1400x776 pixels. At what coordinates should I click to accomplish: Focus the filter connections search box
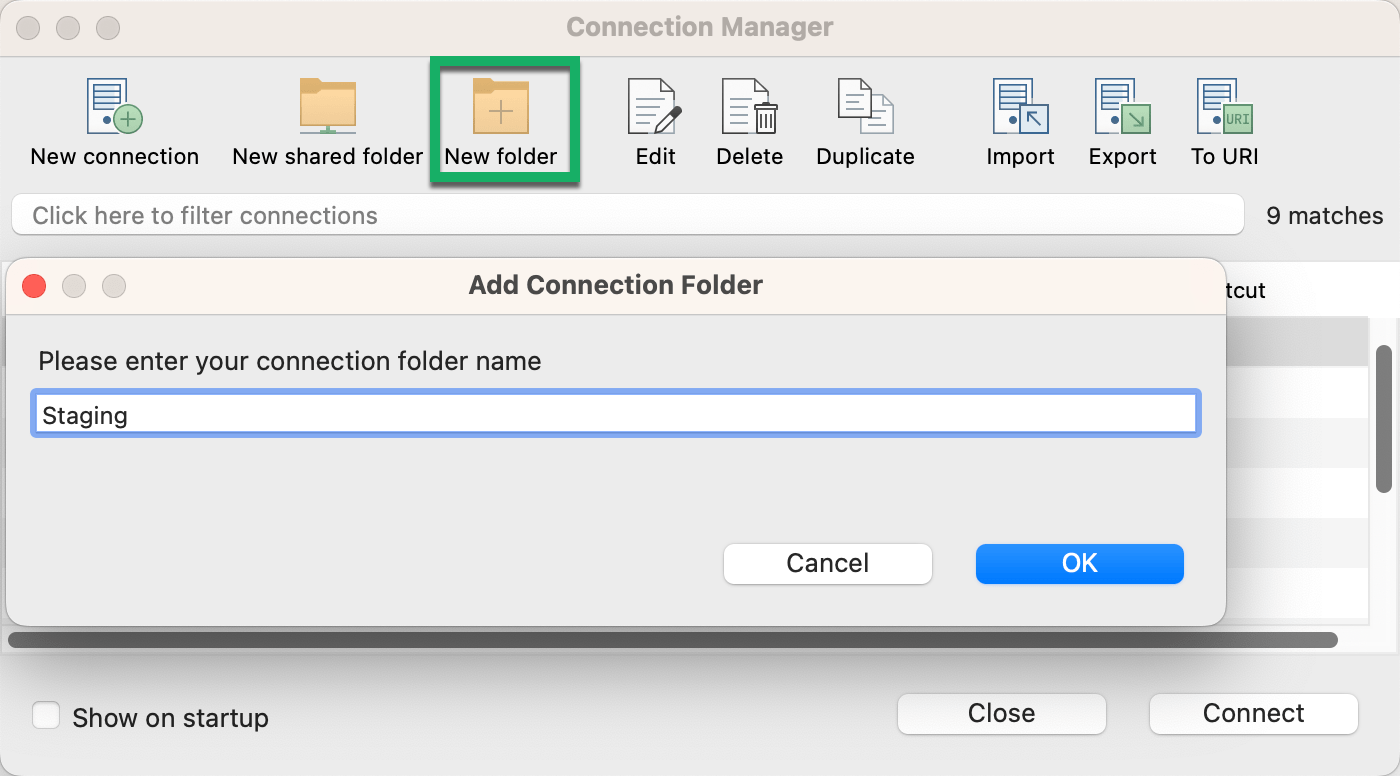click(x=627, y=216)
